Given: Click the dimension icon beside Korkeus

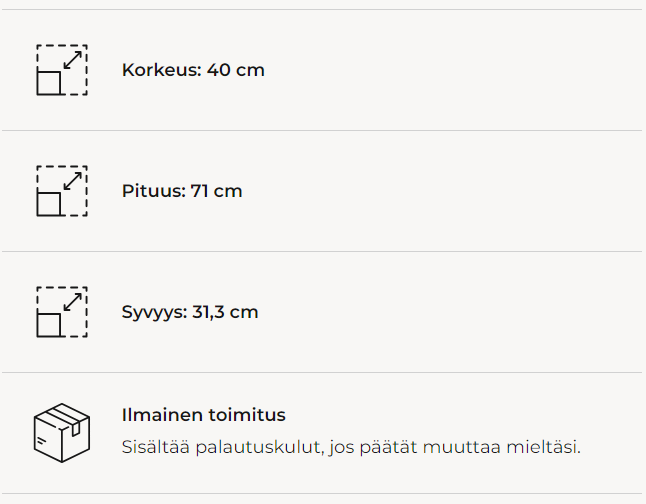Looking at the screenshot, I should [61, 70].
